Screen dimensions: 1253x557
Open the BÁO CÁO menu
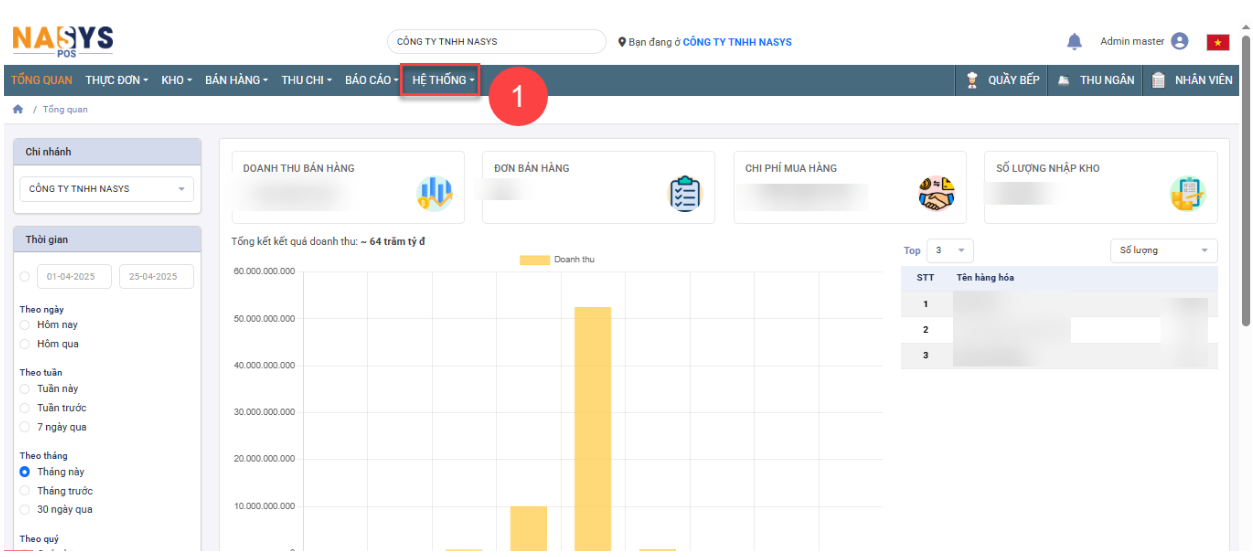point(371,80)
